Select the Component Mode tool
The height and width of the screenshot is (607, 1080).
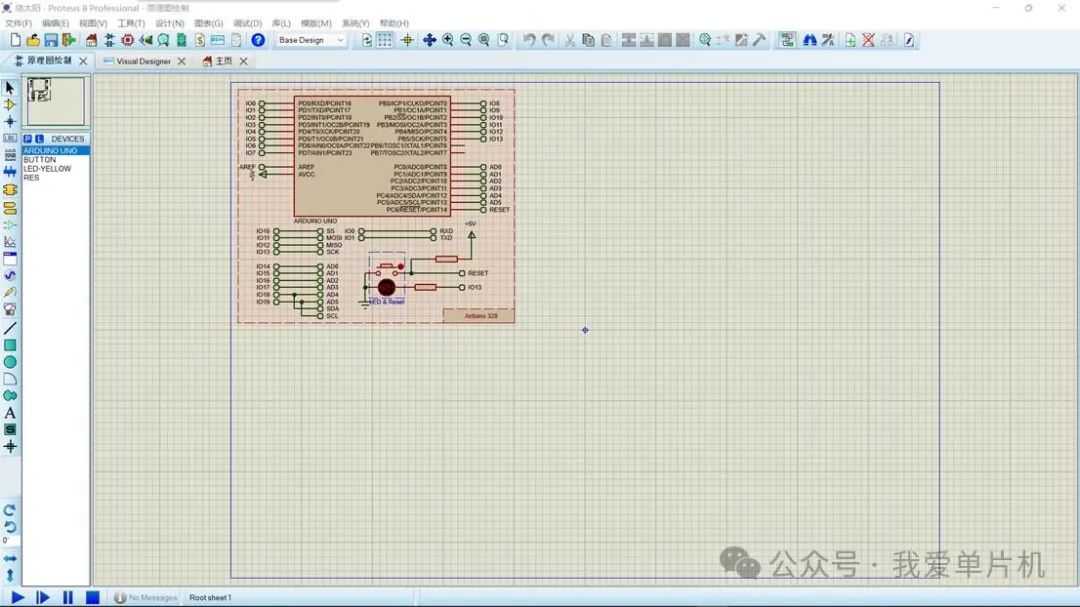(10, 105)
